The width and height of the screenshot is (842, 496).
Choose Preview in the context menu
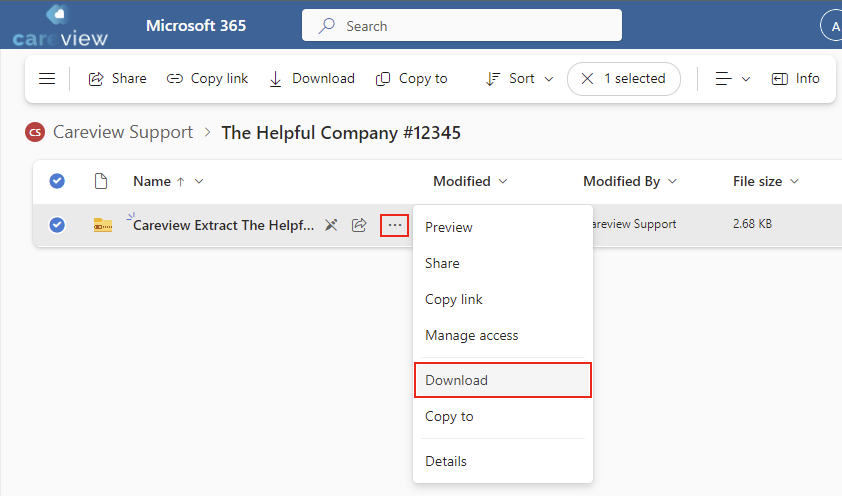click(503, 227)
